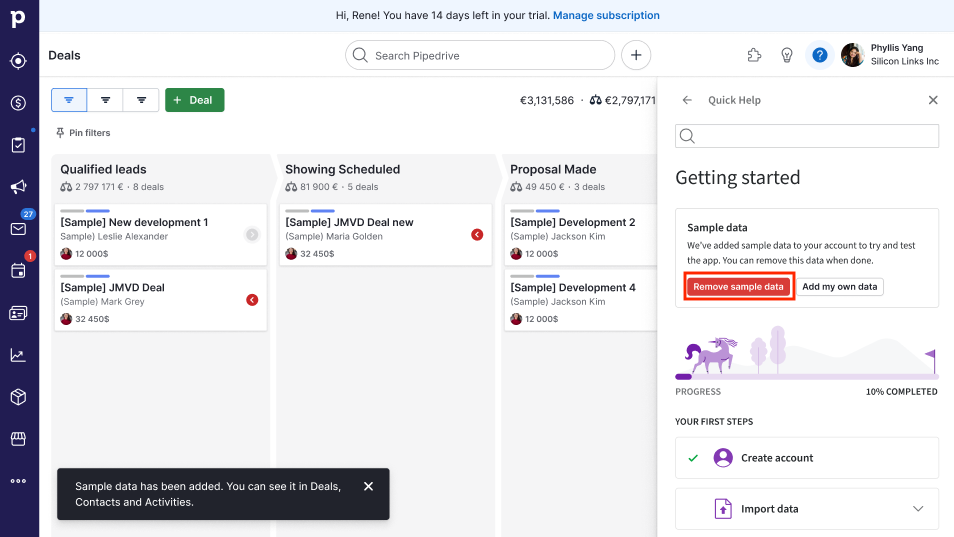Click grey activity arrow on New development 1

coord(252,235)
